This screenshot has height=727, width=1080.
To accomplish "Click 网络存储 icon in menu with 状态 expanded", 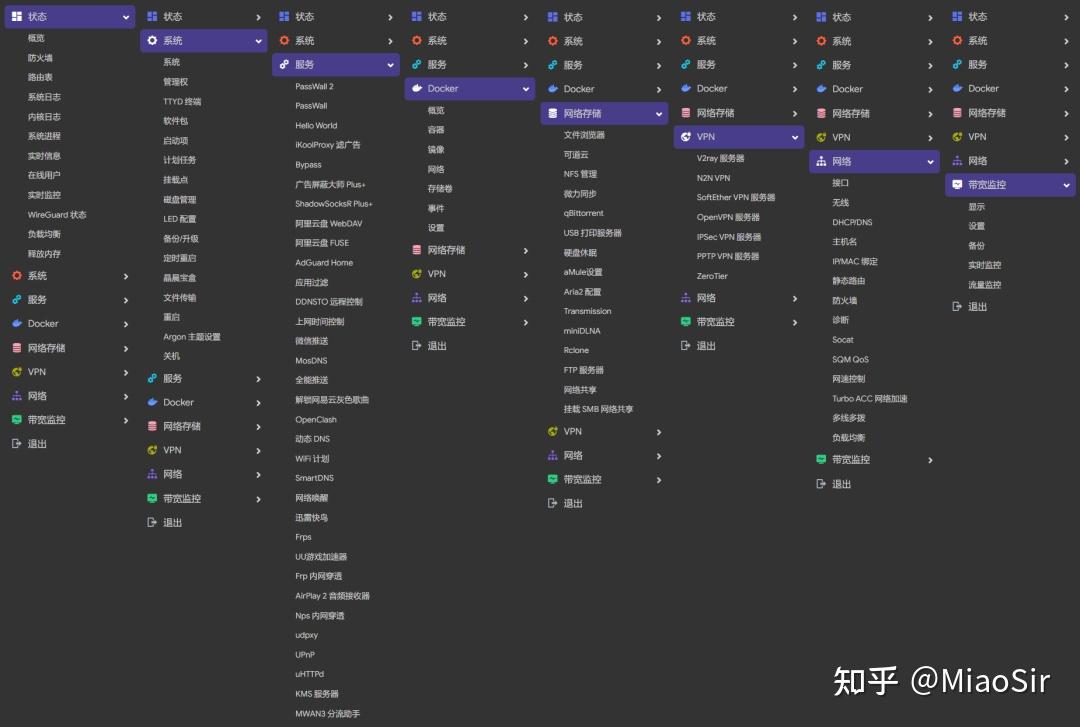I will (17, 348).
